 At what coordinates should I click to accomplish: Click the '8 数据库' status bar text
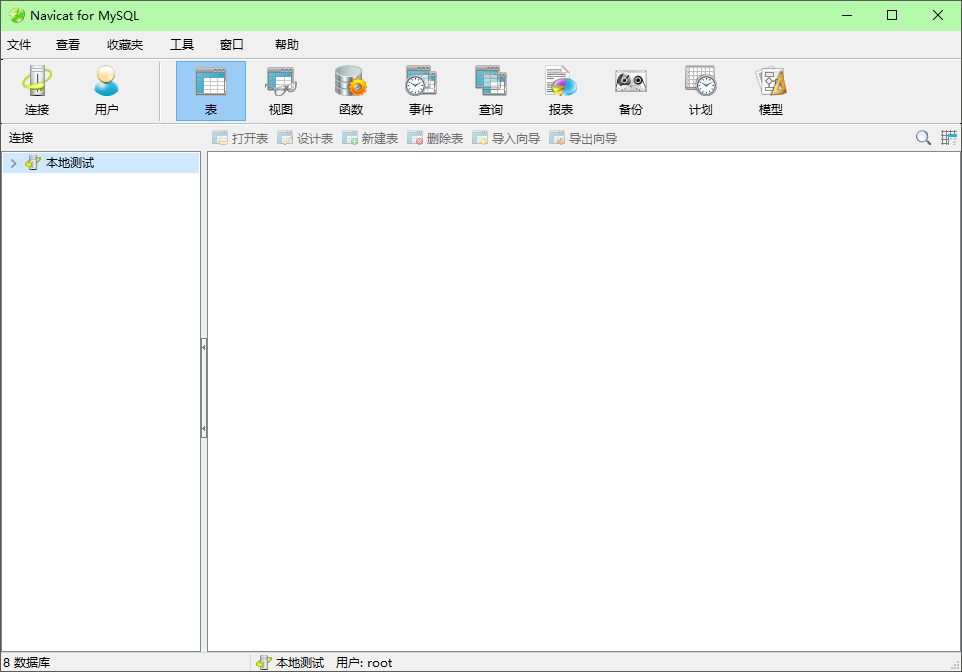pos(26,663)
